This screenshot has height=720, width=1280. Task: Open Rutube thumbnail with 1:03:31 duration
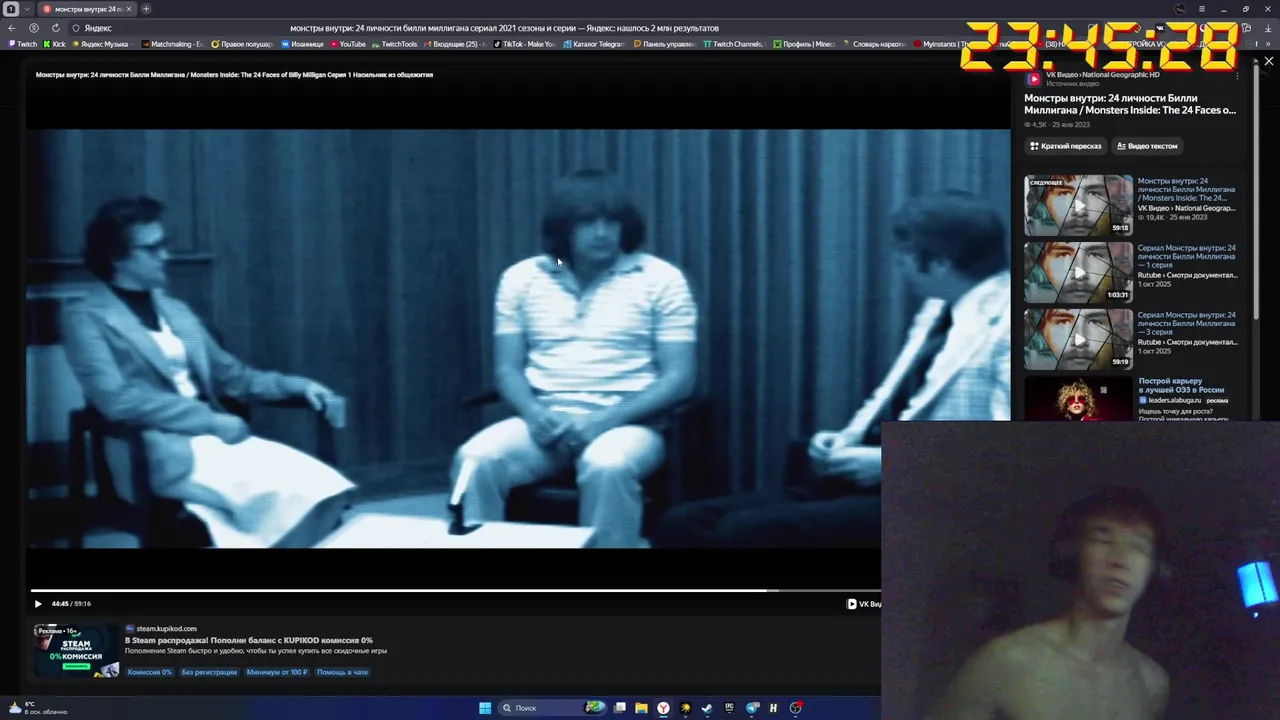(x=1078, y=272)
